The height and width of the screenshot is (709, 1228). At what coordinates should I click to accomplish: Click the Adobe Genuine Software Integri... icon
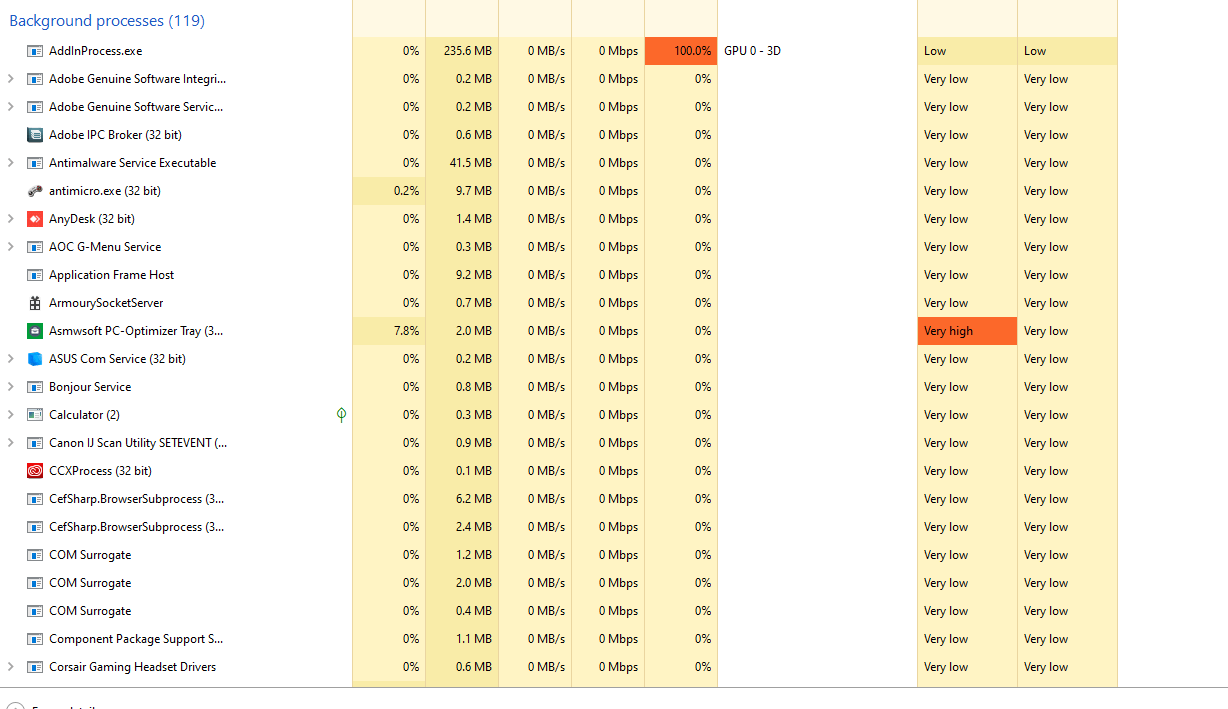coord(35,79)
